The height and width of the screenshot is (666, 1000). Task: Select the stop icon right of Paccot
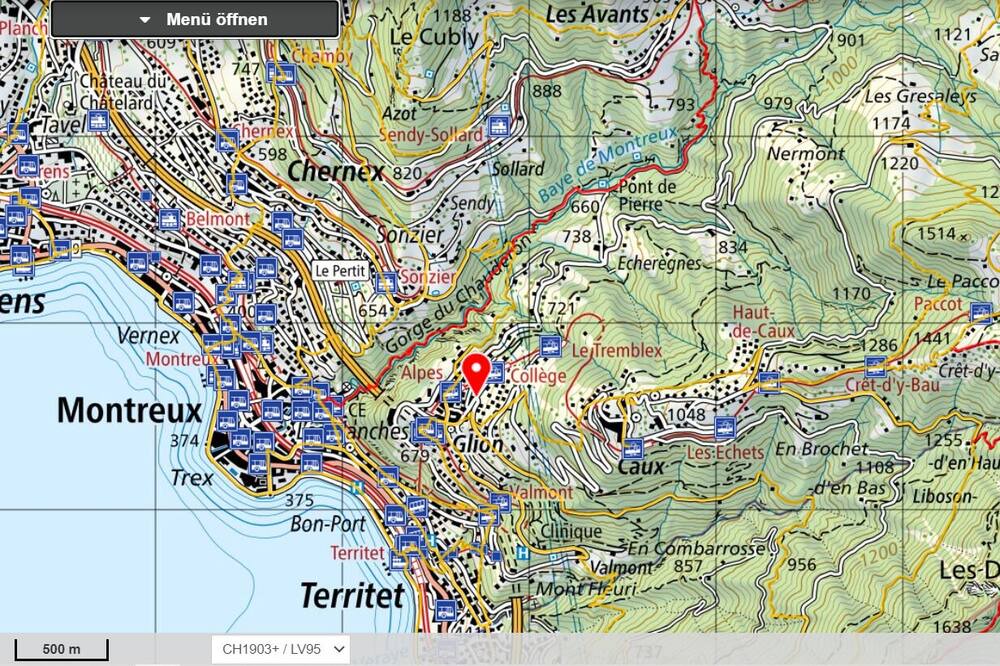coord(982,313)
